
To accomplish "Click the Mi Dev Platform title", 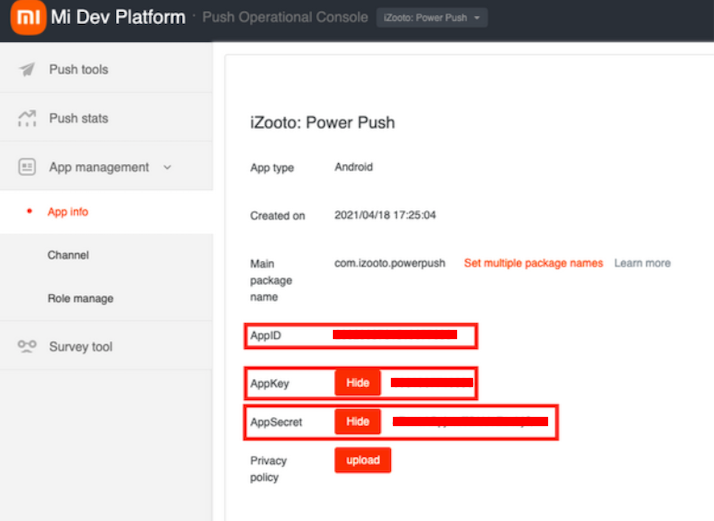I will pos(118,17).
